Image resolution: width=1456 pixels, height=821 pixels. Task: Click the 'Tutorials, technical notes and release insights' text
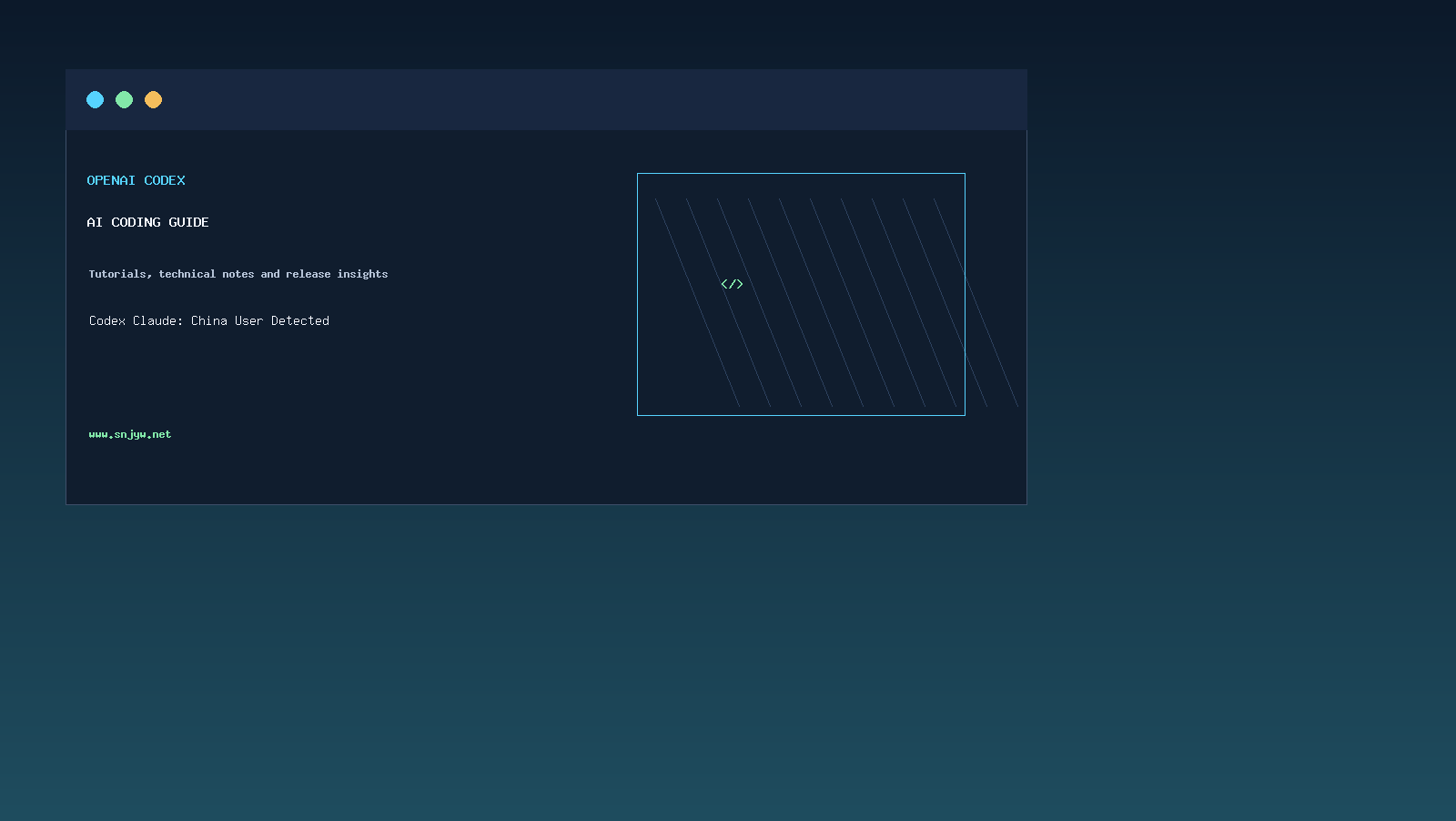tap(238, 274)
